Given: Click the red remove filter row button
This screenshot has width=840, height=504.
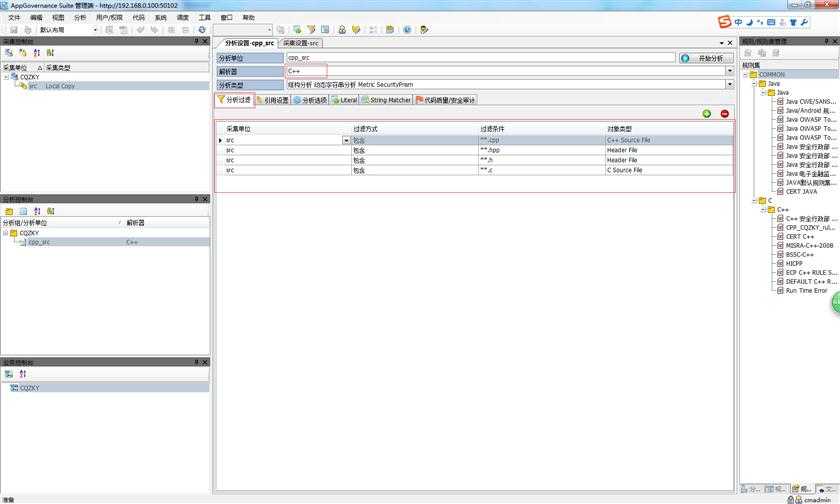Looking at the screenshot, I should coord(724,114).
